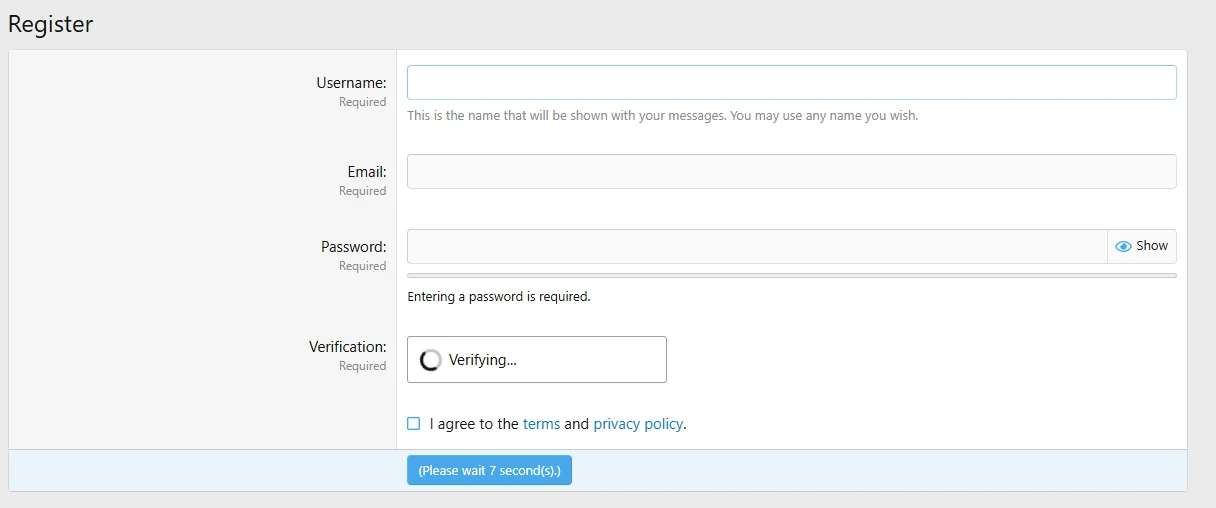This screenshot has height=508, width=1216.
Task: Click the 'Entering a password is required' message
Action: pos(498,297)
